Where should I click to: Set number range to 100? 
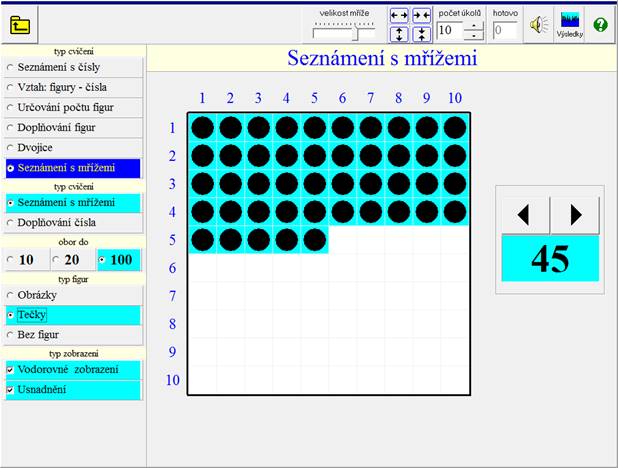(119, 260)
